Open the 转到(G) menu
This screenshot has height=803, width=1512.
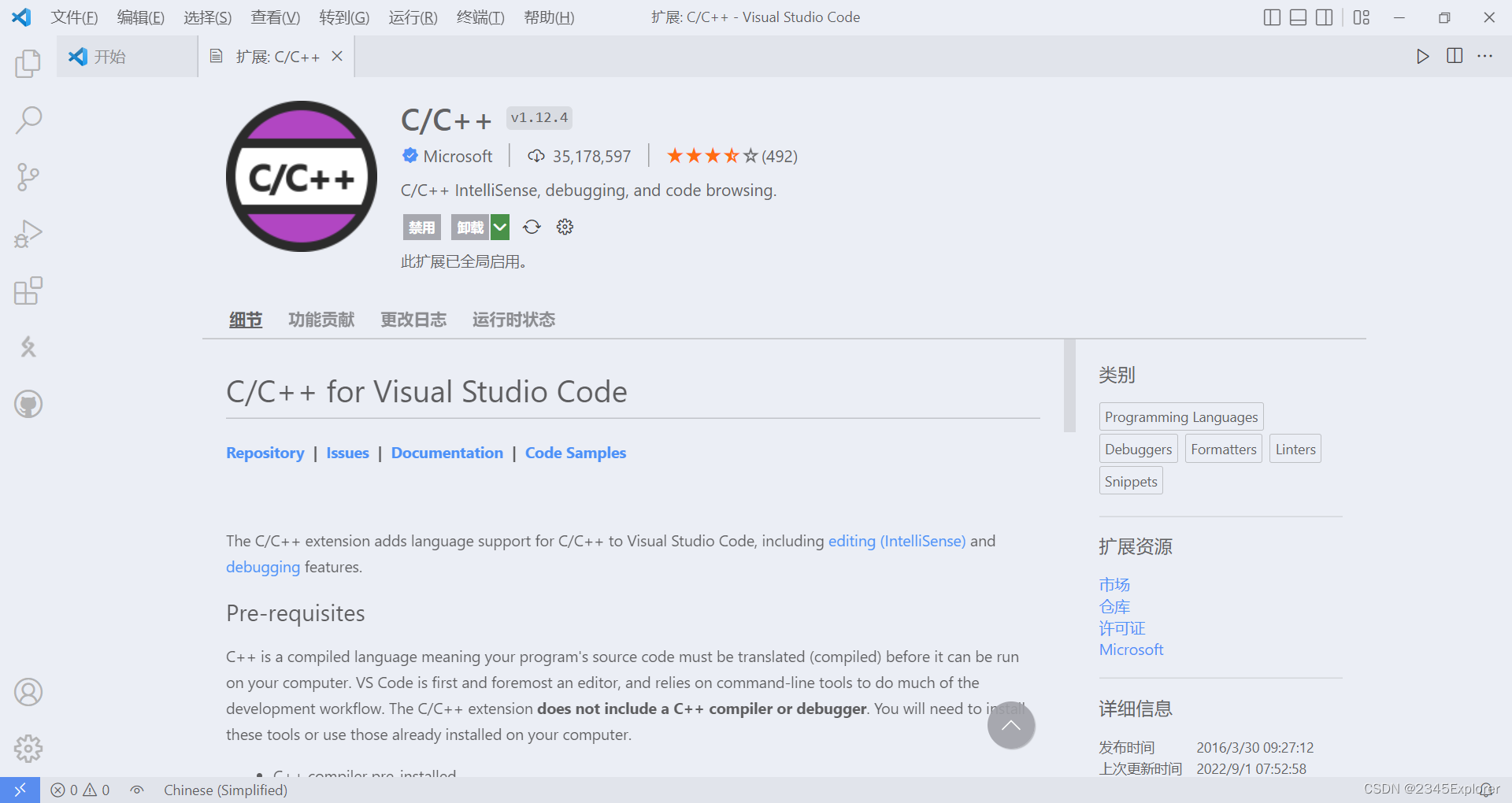pyautogui.click(x=344, y=17)
